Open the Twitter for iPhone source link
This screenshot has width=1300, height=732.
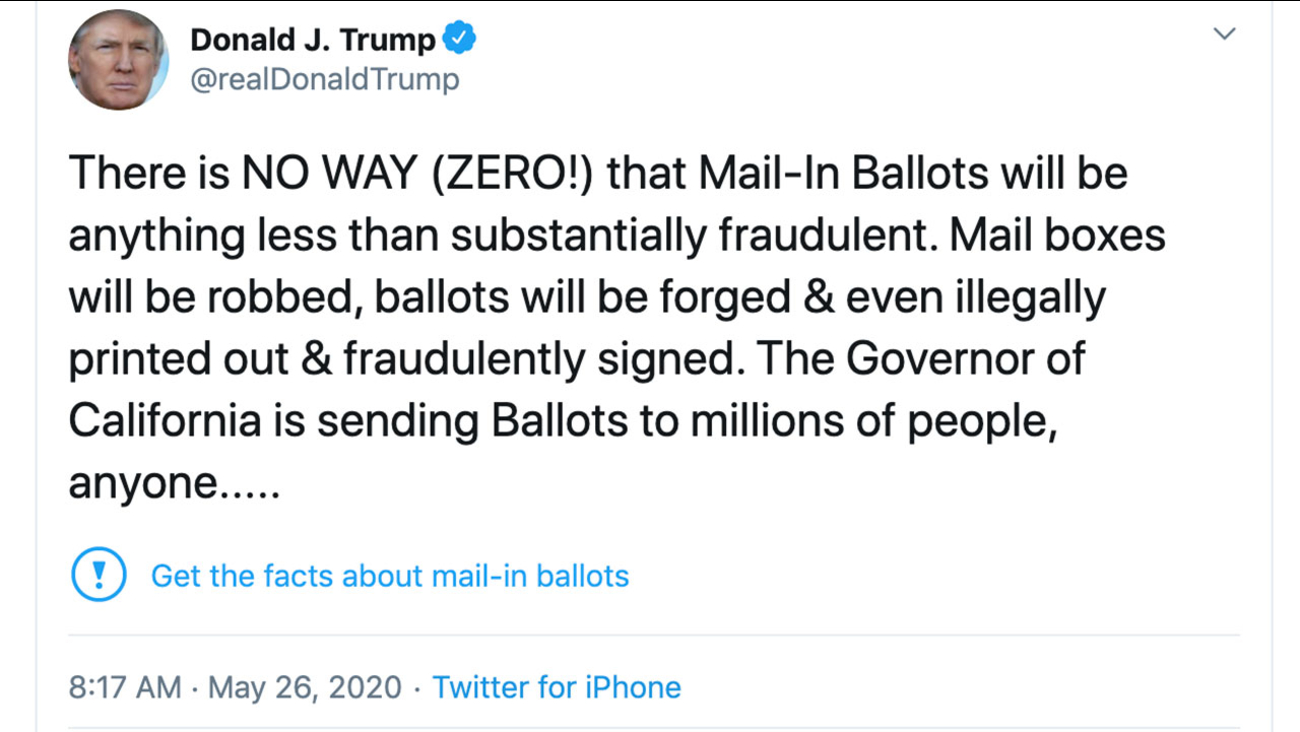[x=556, y=688]
